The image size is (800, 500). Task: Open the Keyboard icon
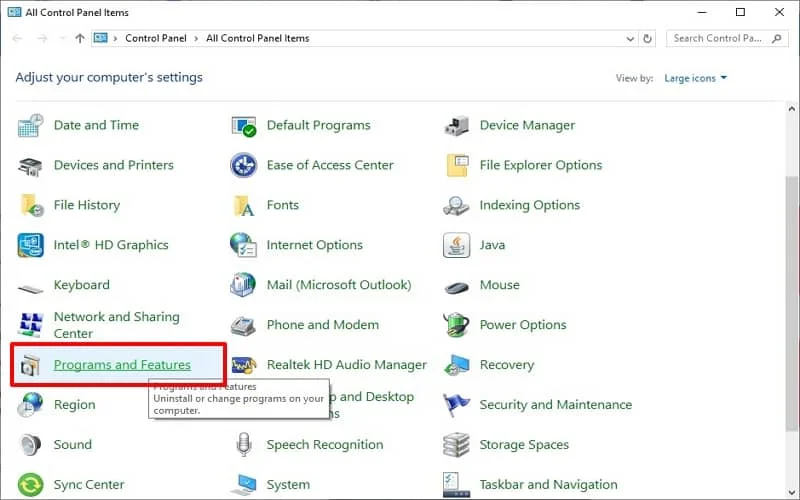(31, 288)
